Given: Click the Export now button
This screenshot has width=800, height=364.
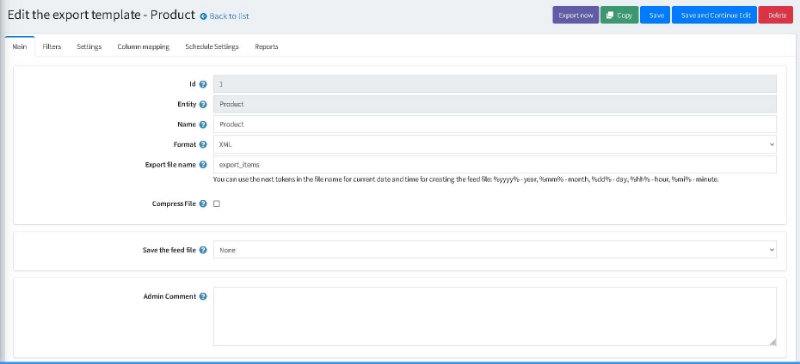Looking at the screenshot, I should pyautogui.click(x=576, y=15).
